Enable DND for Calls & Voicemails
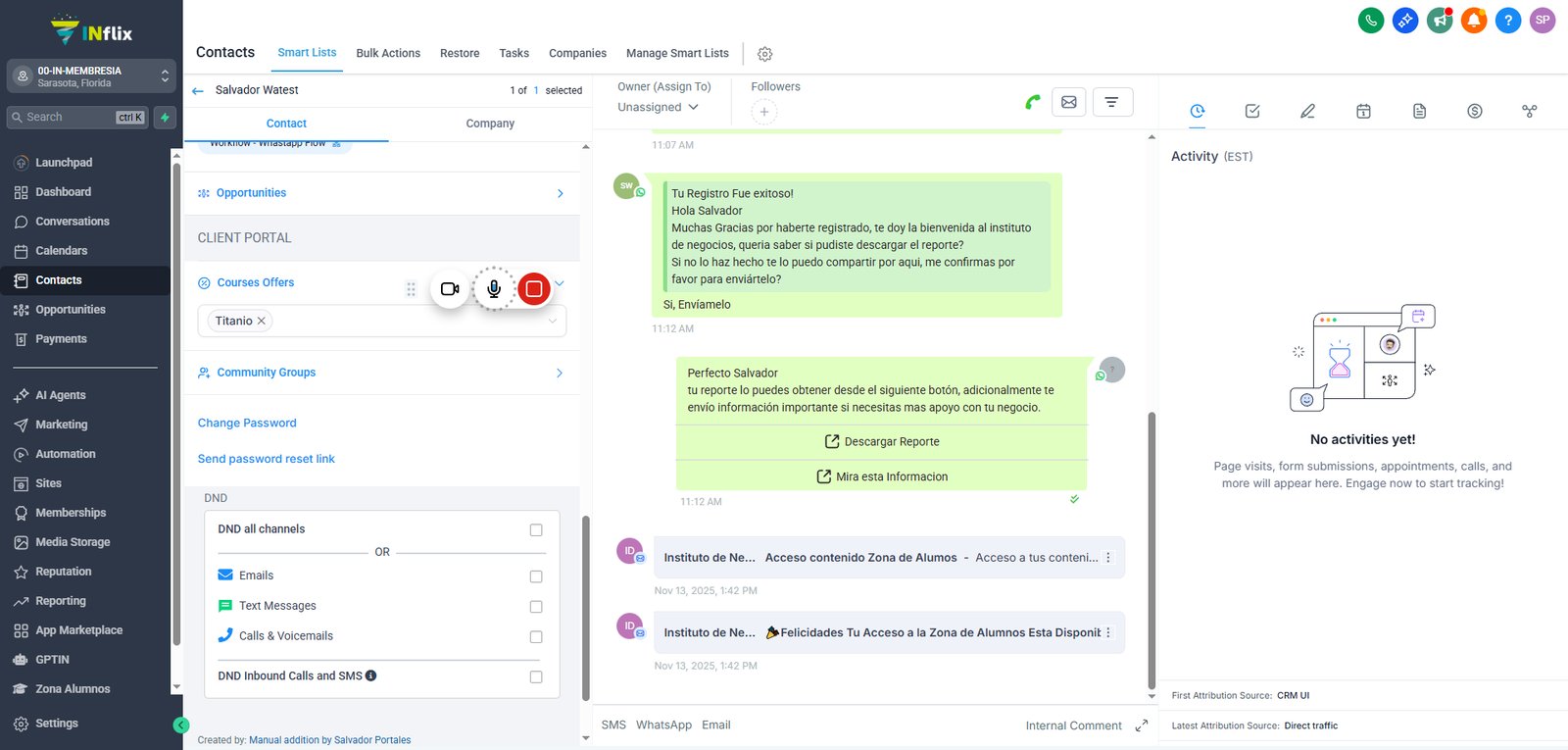The image size is (1568, 750). pyautogui.click(x=536, y=637)
